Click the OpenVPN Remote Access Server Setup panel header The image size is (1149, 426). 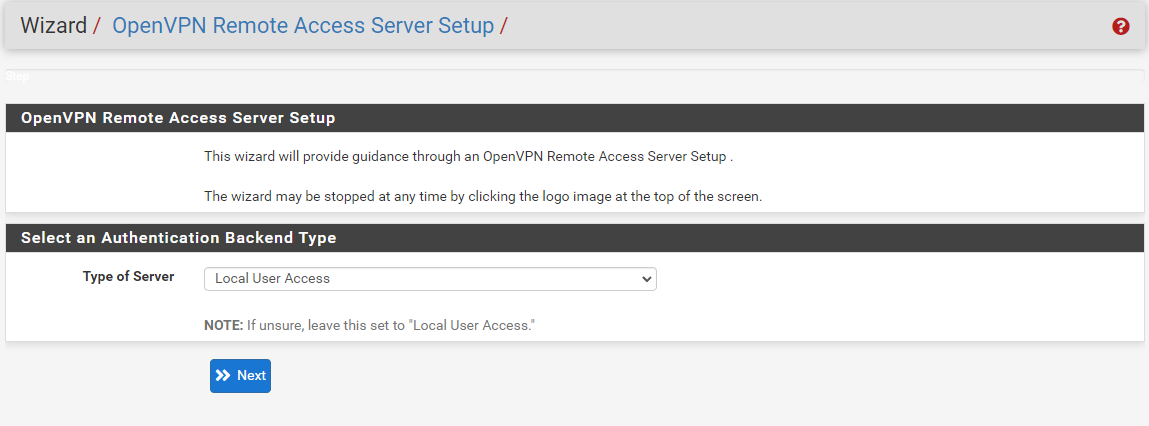click(574, 118)
